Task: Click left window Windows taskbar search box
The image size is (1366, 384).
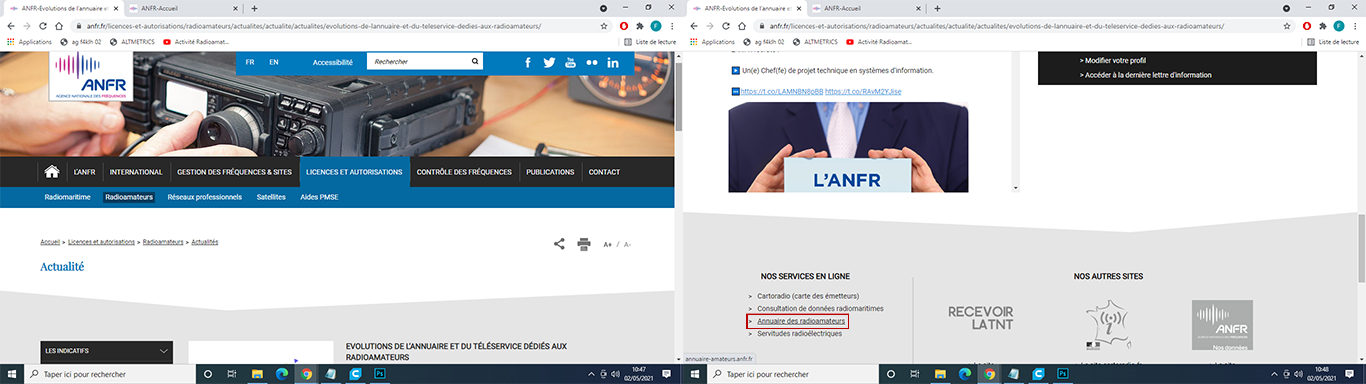Action: point(110,374)
